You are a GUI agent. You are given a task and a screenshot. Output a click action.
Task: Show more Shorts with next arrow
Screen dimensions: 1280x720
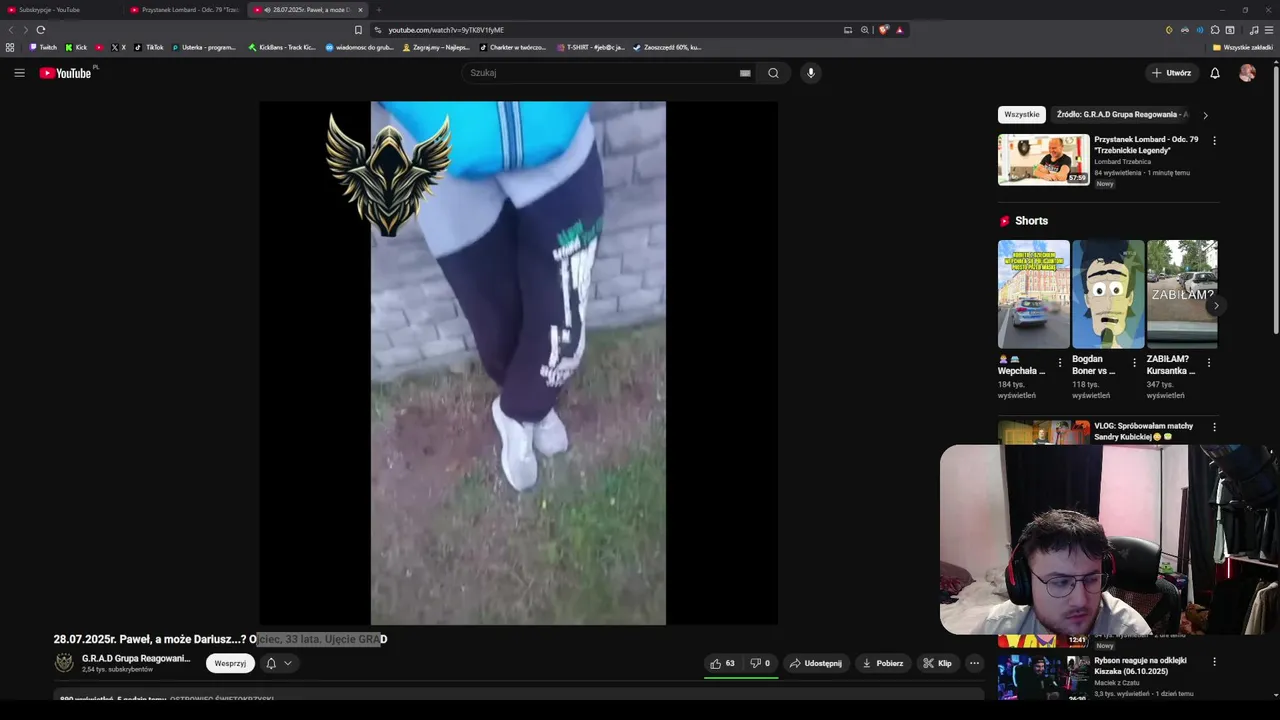pyautogui.click(x=1215, y=306)
